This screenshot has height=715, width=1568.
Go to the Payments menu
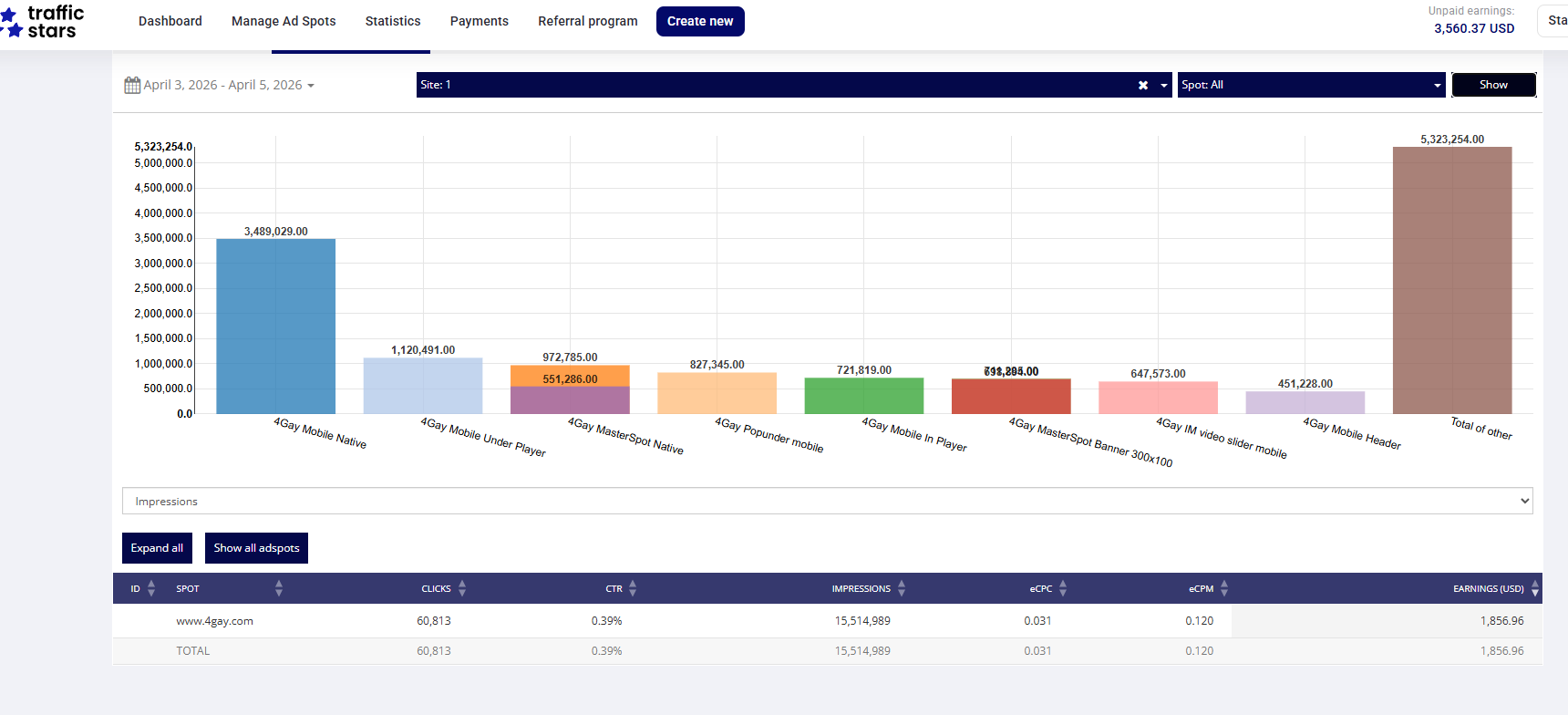click(x=479, y=21)
